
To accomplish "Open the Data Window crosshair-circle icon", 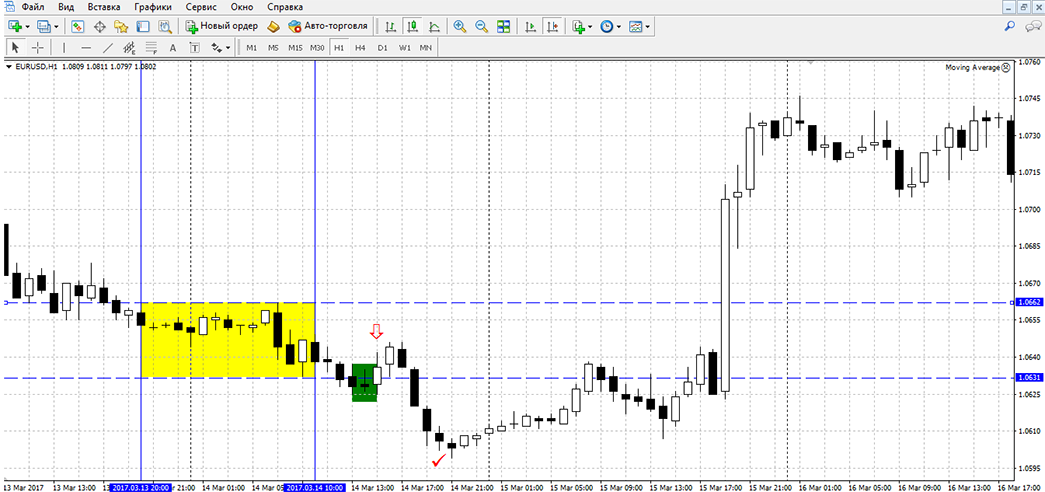I will point(101,27).
